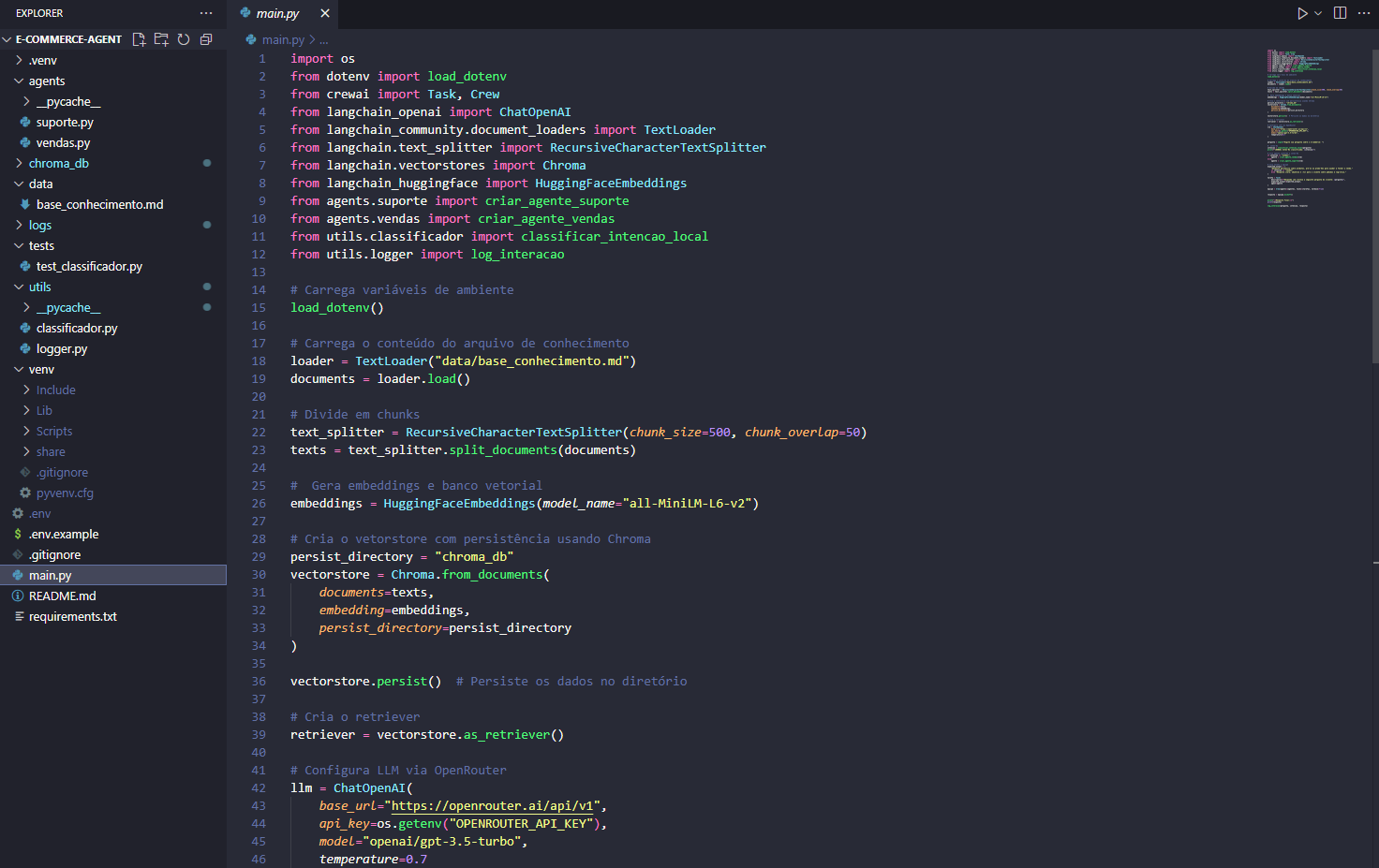The height and width of the screenshot is (868, 1379).
Task: Run the Python file with play button
Action: pos(1302,13)
